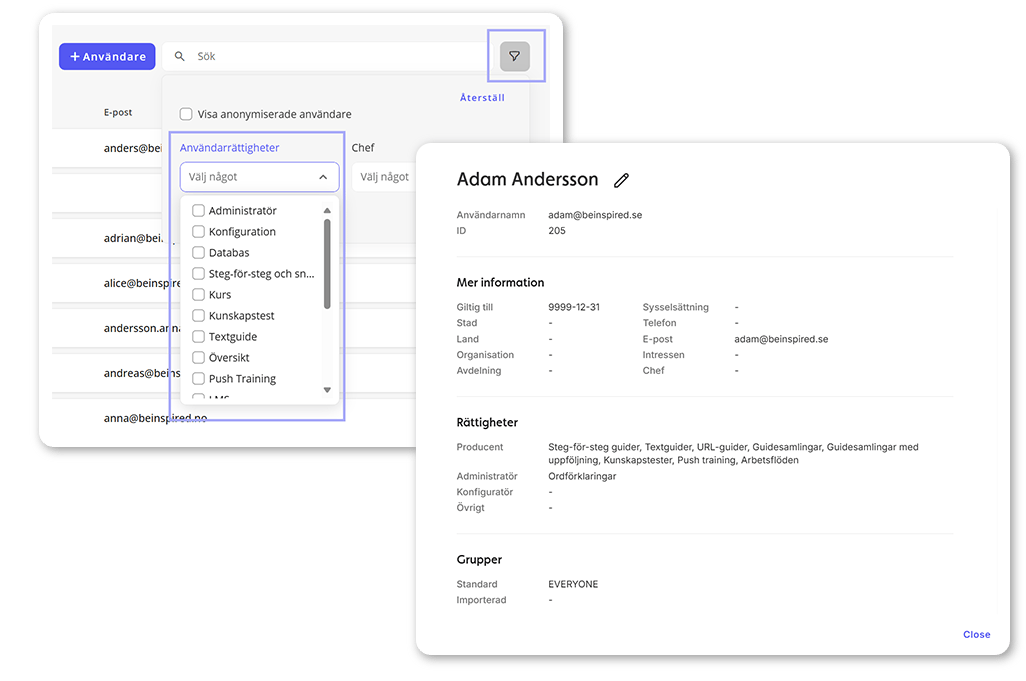Click the Användarnamn value adam@beinspired.se
1026x681 pixels.
(595, 215)
